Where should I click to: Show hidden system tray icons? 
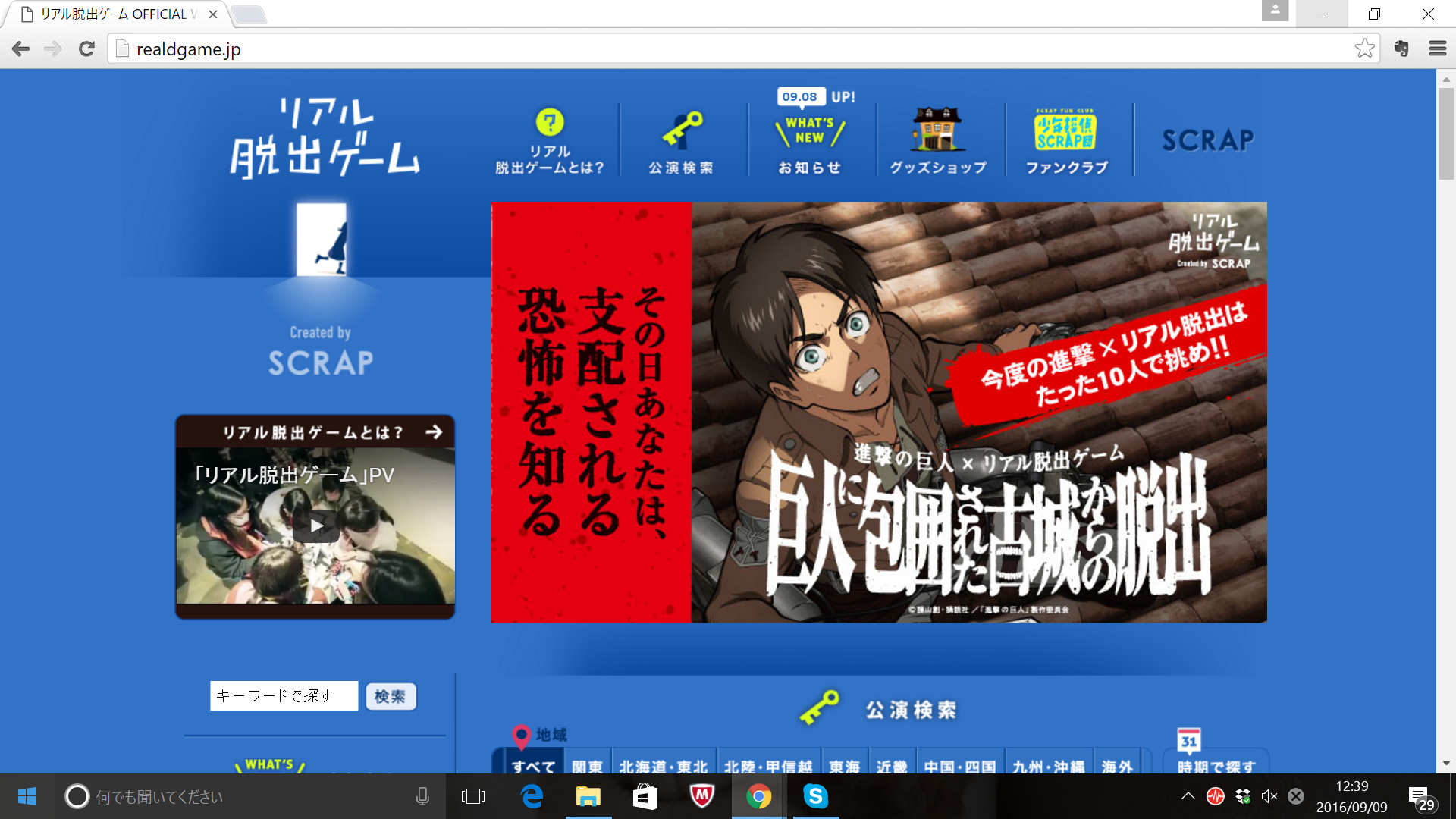(1188, 796)
